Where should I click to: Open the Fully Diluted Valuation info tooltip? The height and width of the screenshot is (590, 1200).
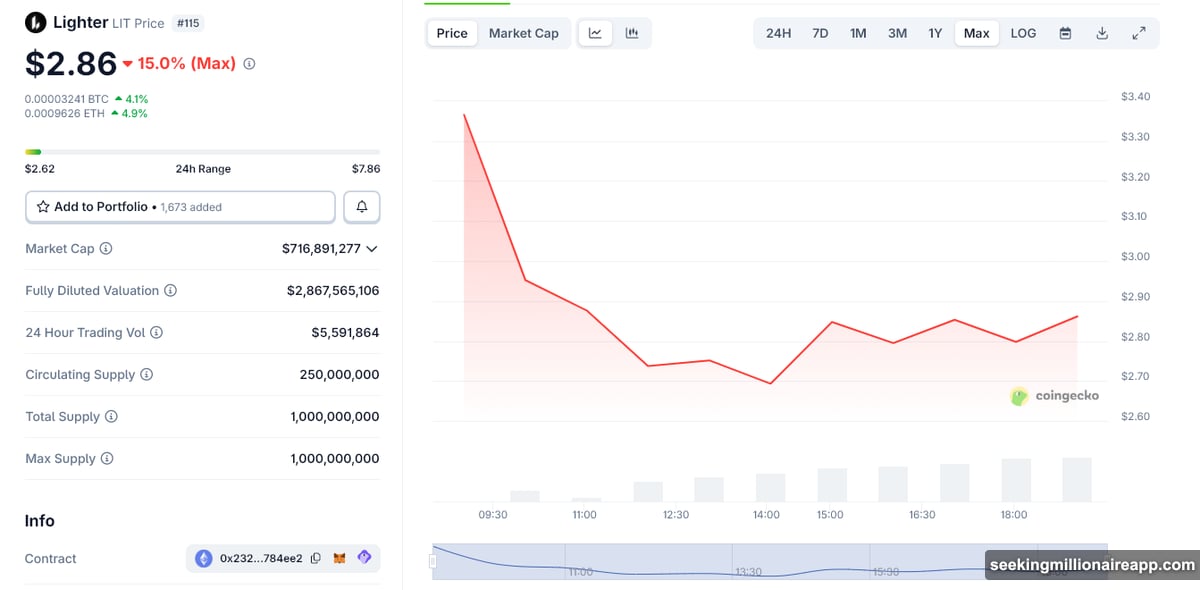[170, 290]
